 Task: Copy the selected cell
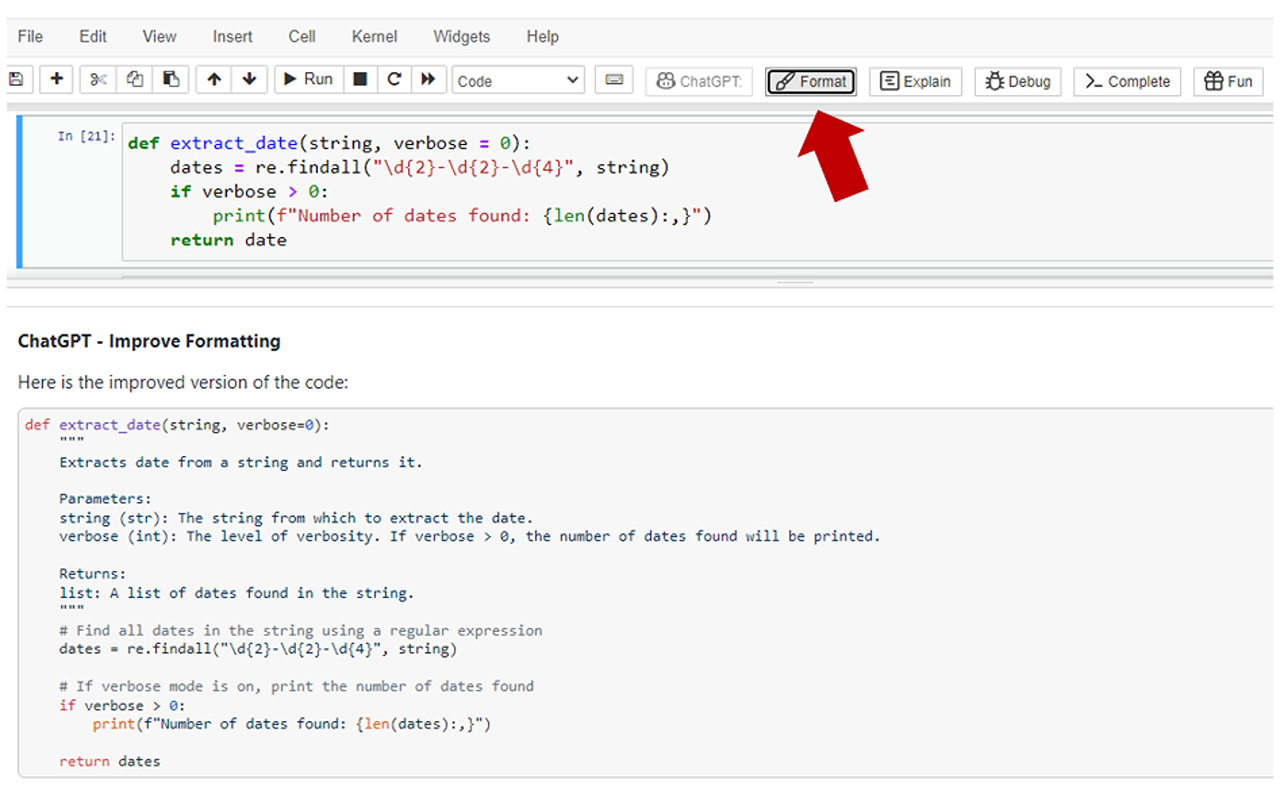[x=133, y=80]
